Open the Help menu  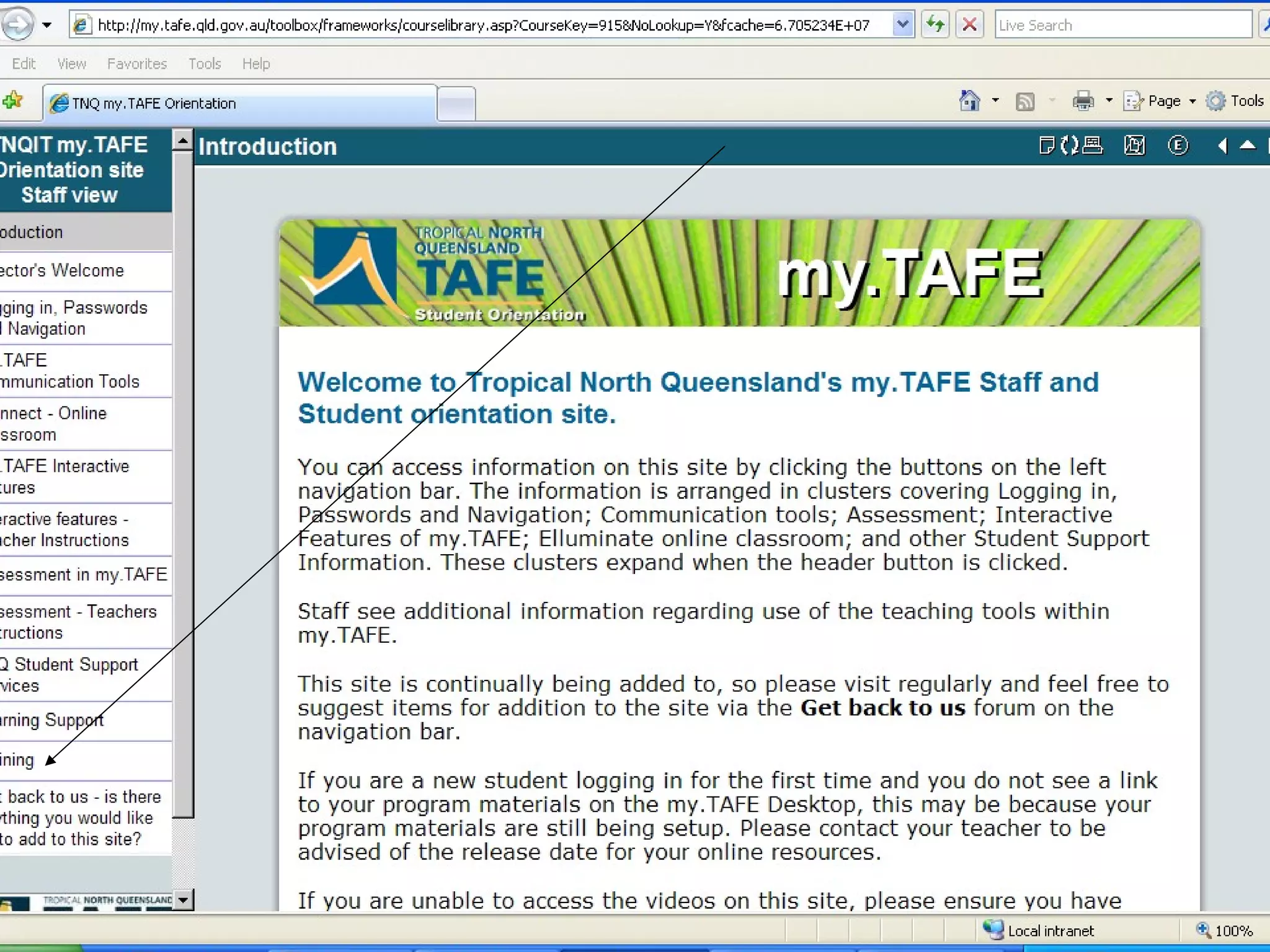point(255,64)
